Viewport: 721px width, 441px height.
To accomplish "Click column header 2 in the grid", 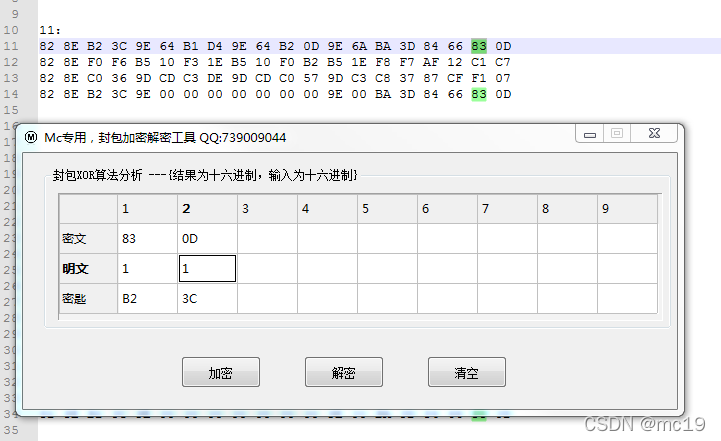I will pos(207,209).
